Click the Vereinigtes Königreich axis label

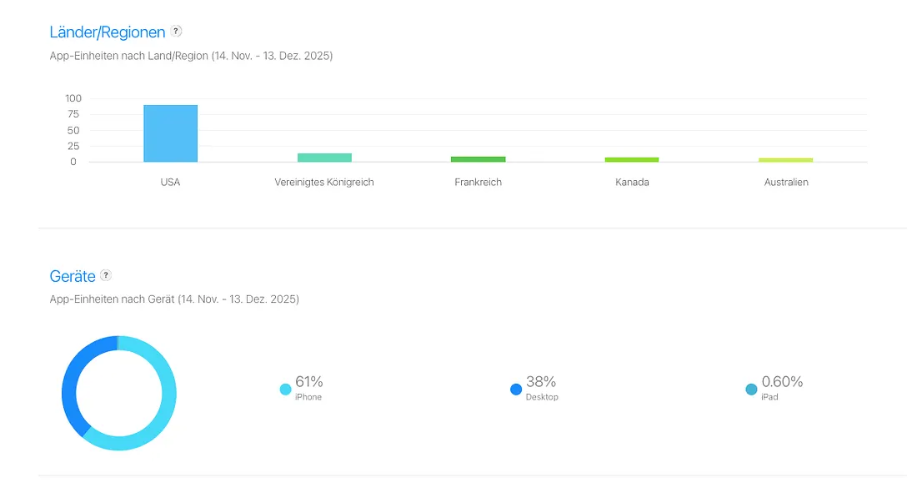(324, 182)
